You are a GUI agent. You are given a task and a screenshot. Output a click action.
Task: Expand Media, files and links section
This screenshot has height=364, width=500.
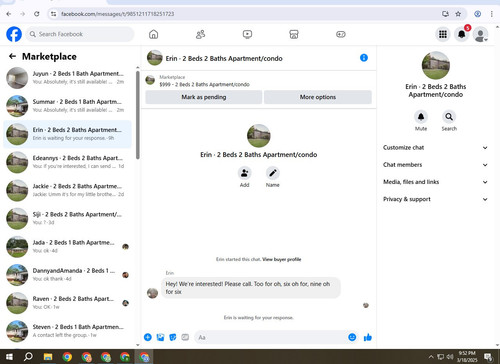435,182
